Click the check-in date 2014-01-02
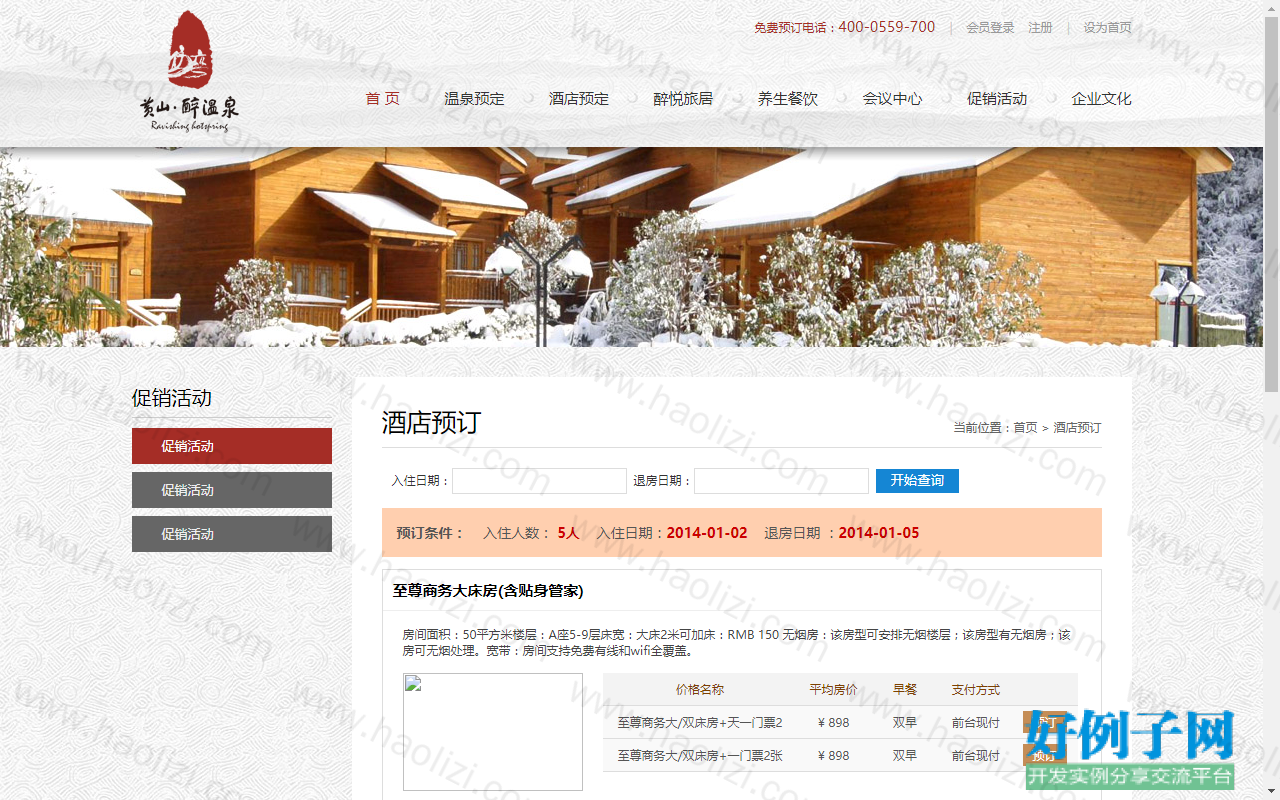Screen dimensions: 1280x800 point(707,533)
